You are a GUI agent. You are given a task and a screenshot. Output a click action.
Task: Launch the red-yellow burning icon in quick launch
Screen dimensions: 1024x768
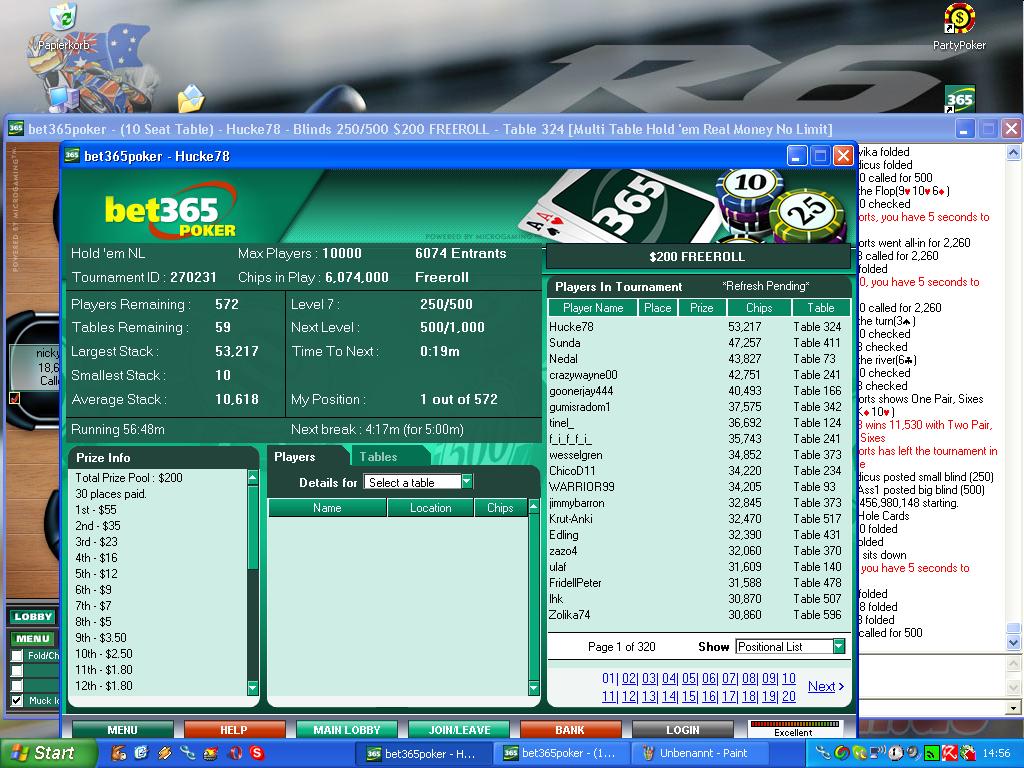[x=210, y=753]
